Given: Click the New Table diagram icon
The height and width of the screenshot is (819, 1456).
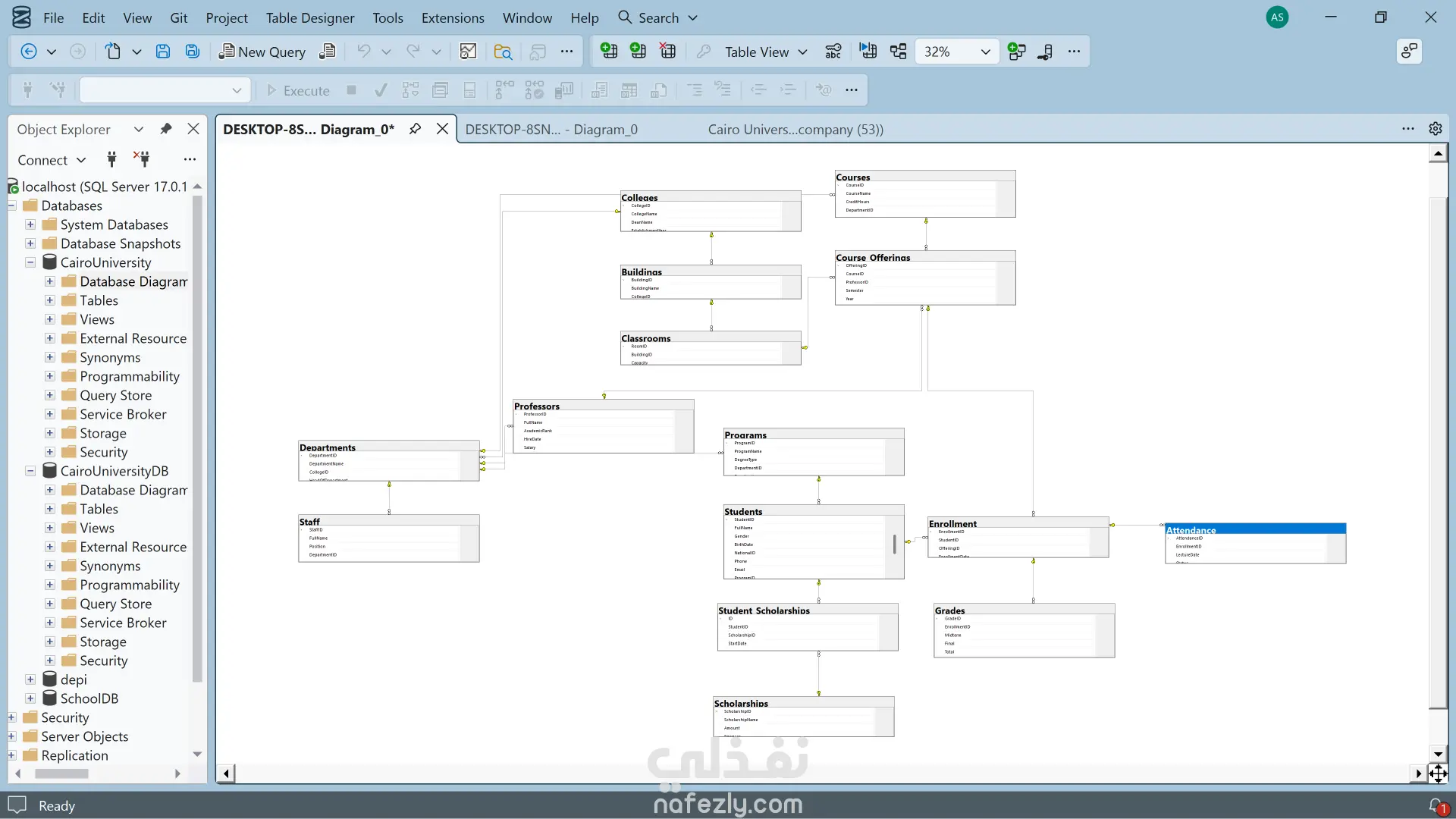Looking at the screenshot, I should [609, 52].
